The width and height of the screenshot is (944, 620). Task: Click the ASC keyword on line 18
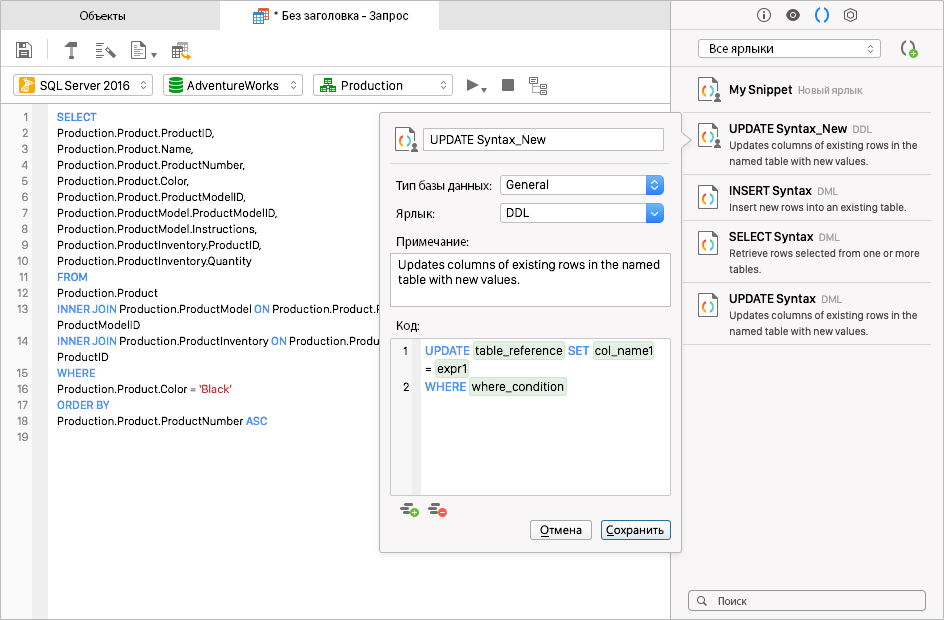click(x=256, y=421)
